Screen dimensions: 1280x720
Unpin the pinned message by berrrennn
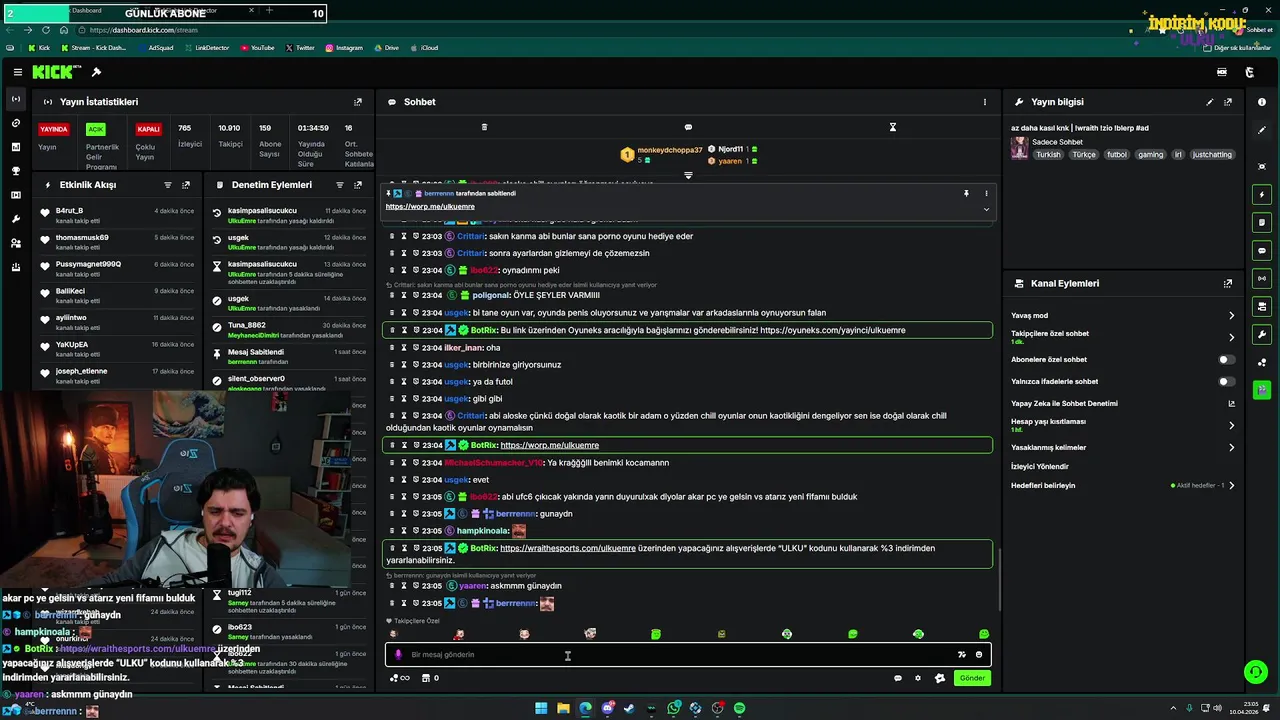click(x=966, y=193)
